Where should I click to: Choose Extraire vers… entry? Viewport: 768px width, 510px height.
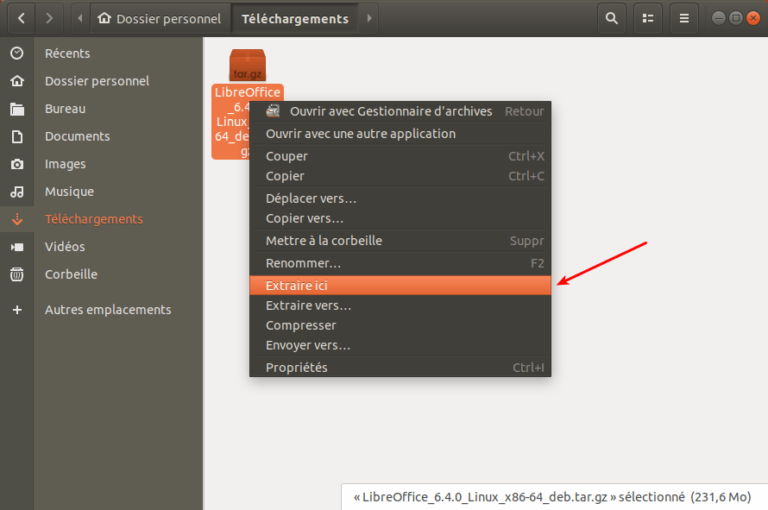click(x=400, y=305)
